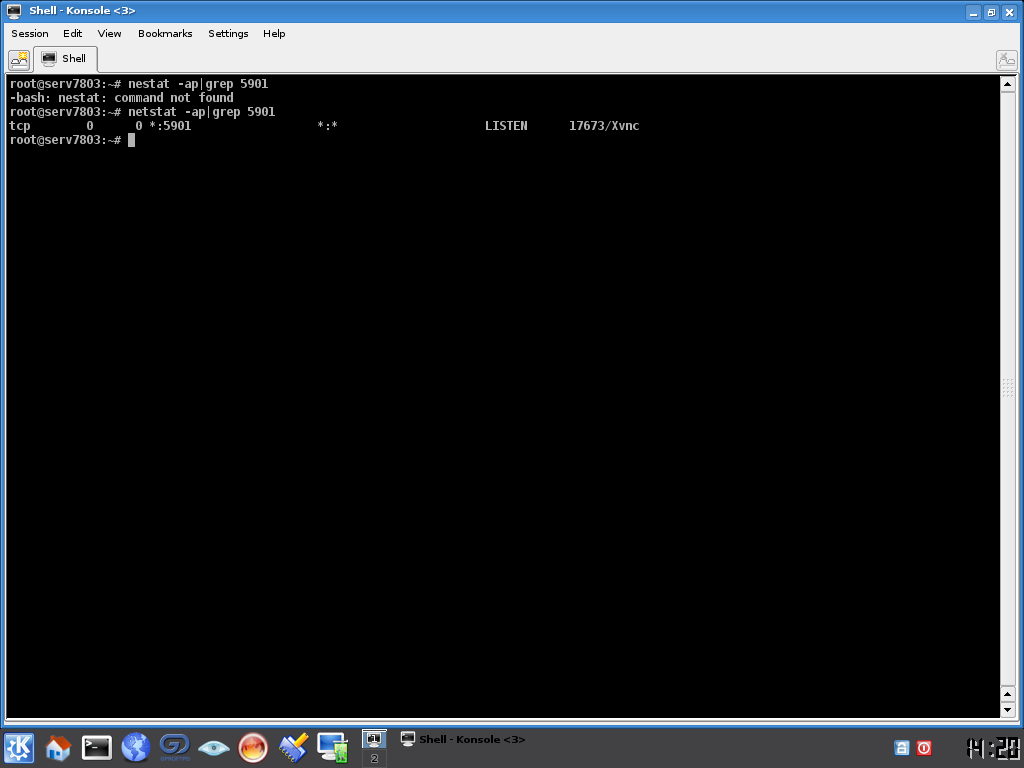The width and height of the screenshot is (1024, 768).
Task: Launch the red flame firewall icon
Action: (253, 747)
